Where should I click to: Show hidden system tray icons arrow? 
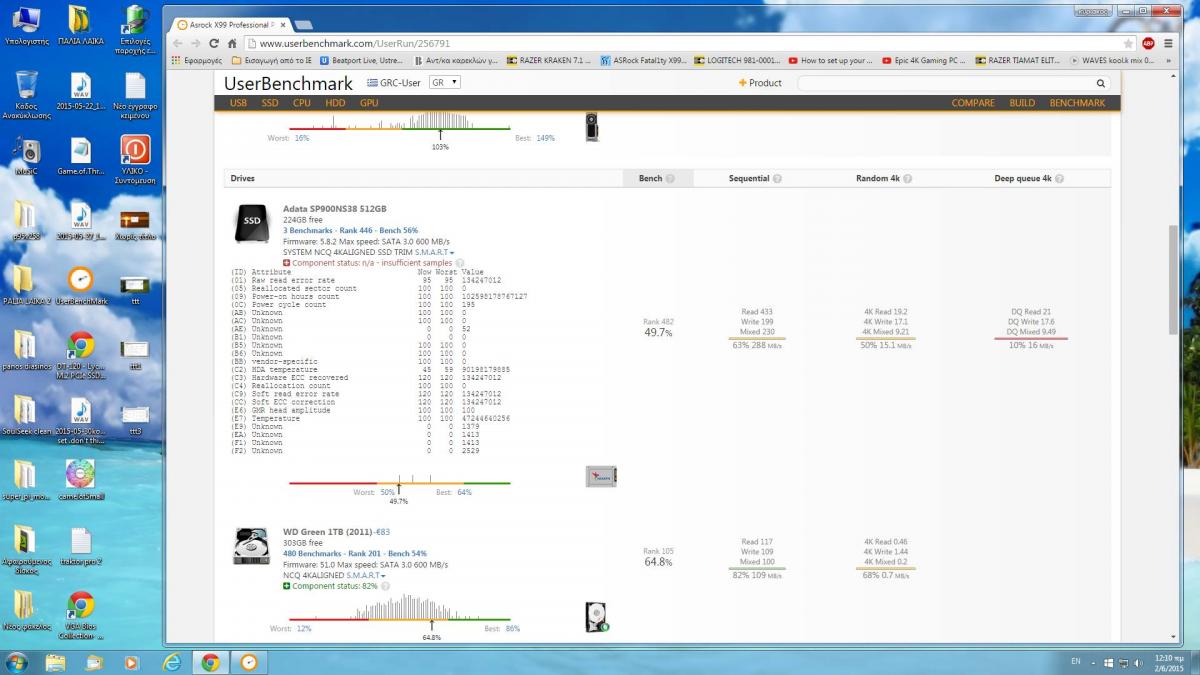click(1093, 662)
